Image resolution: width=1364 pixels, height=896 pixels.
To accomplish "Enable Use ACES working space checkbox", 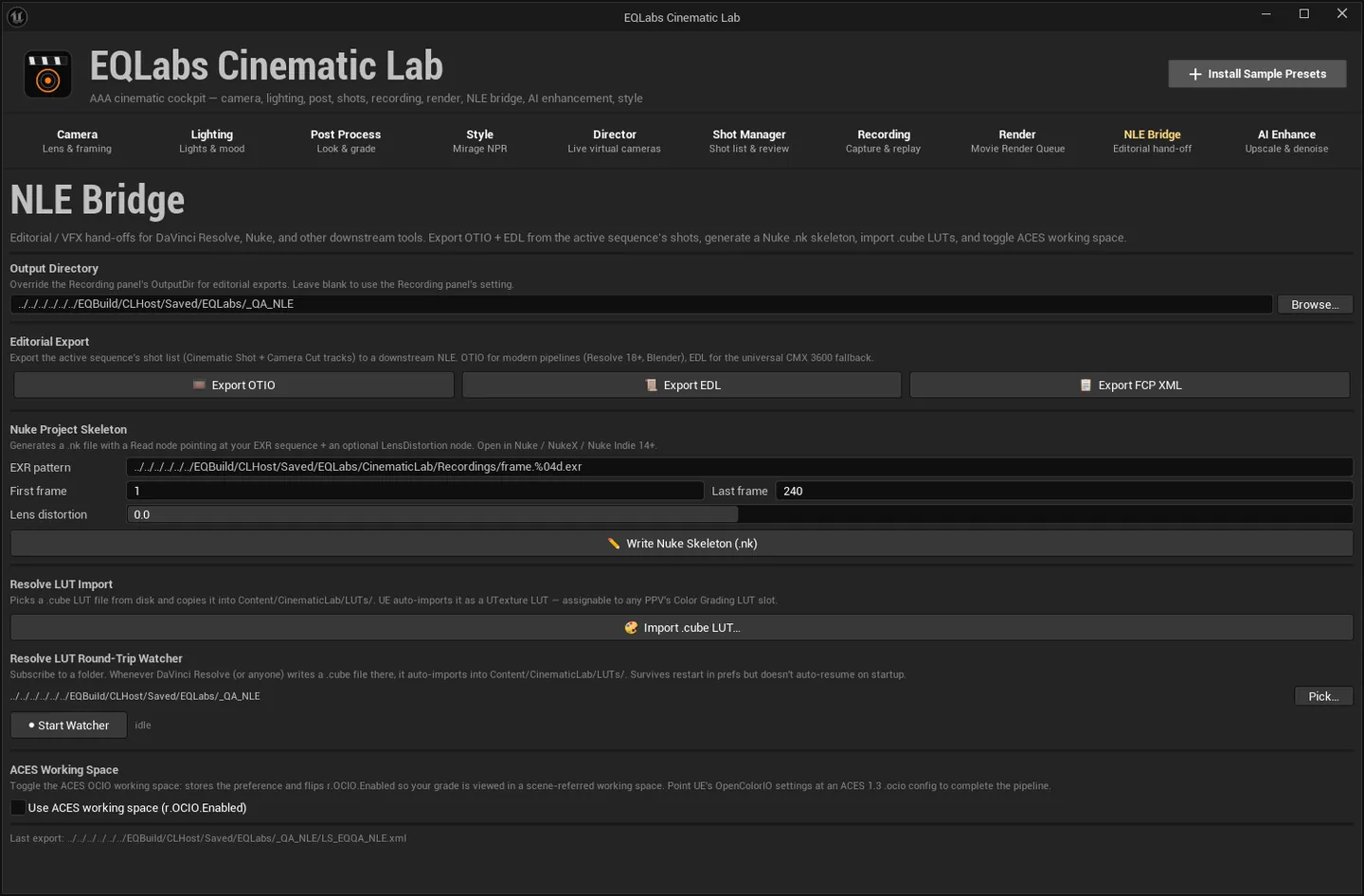I will (18, 808).
